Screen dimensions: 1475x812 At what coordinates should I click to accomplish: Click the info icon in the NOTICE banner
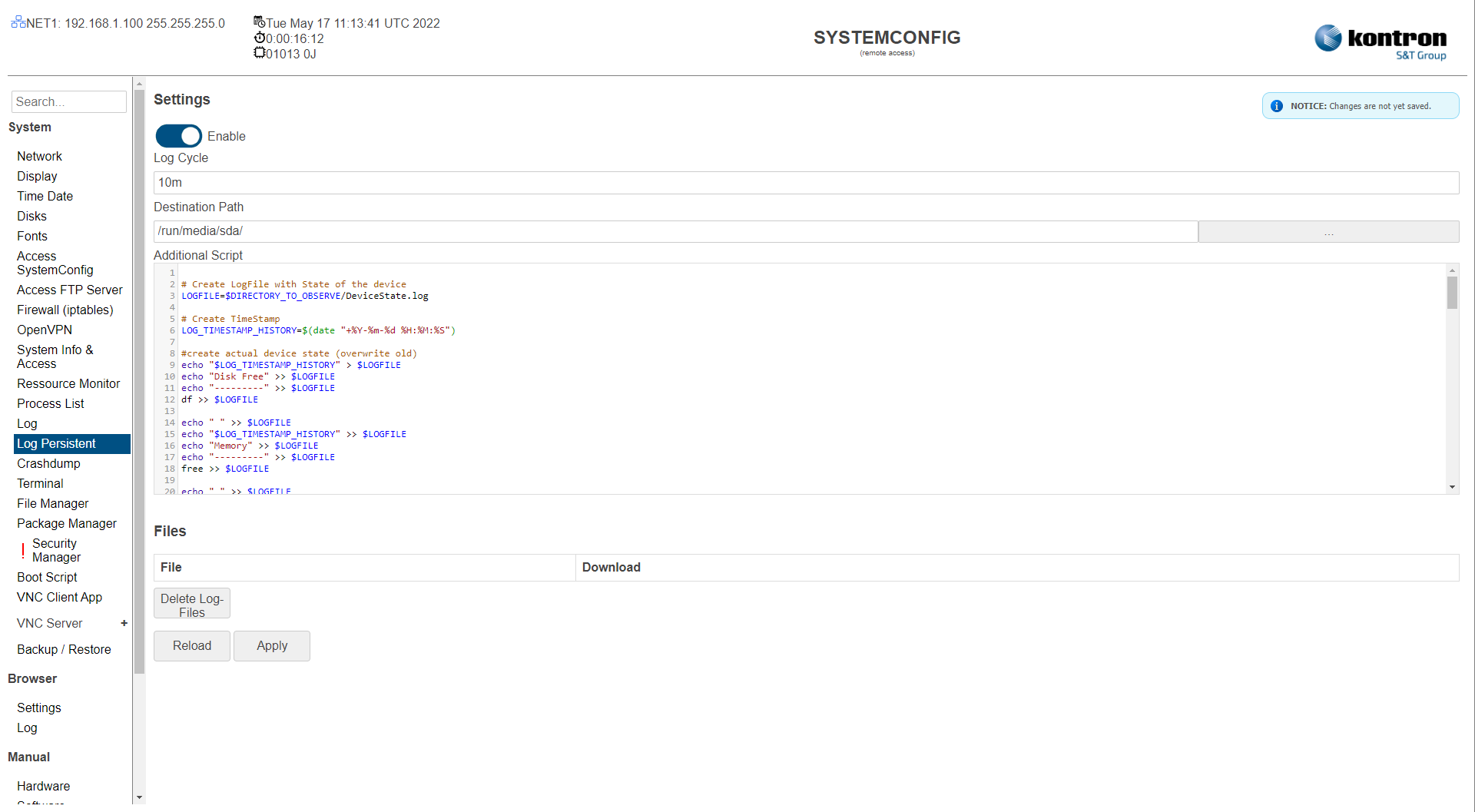pyautogui.click(x=1277, y=106)
